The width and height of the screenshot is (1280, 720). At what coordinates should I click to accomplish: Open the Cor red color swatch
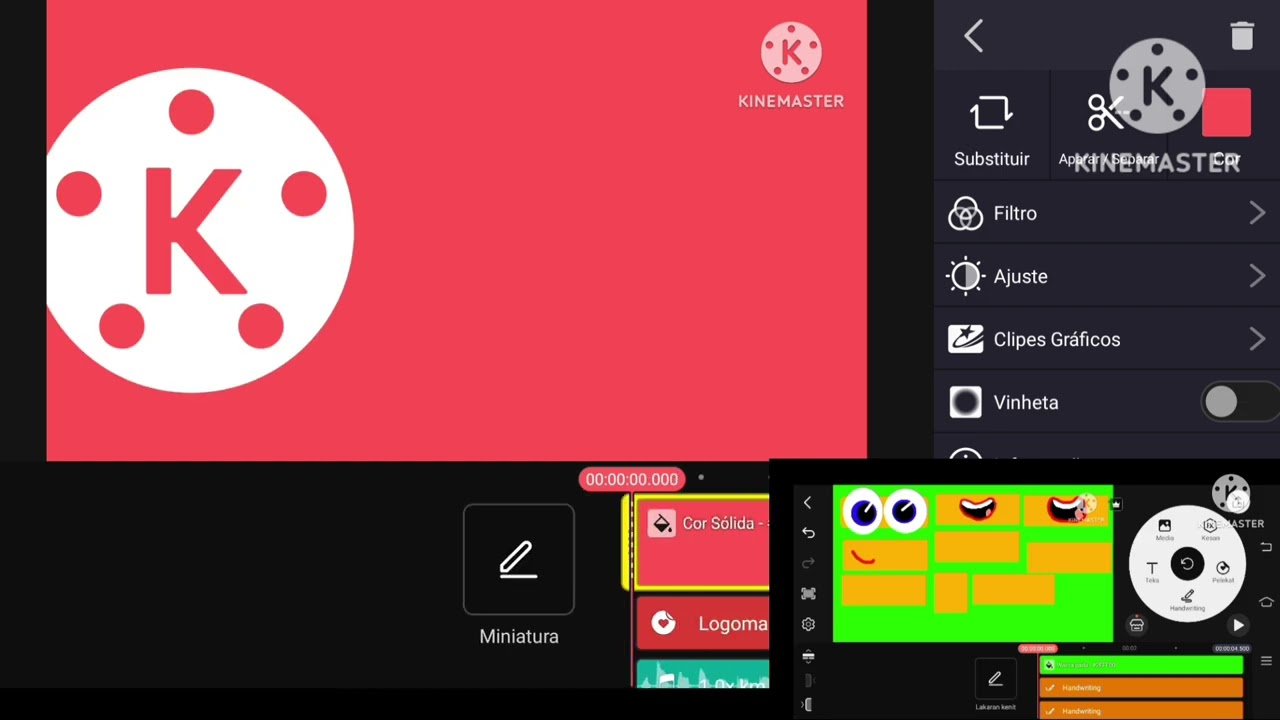pos(1226,113)
